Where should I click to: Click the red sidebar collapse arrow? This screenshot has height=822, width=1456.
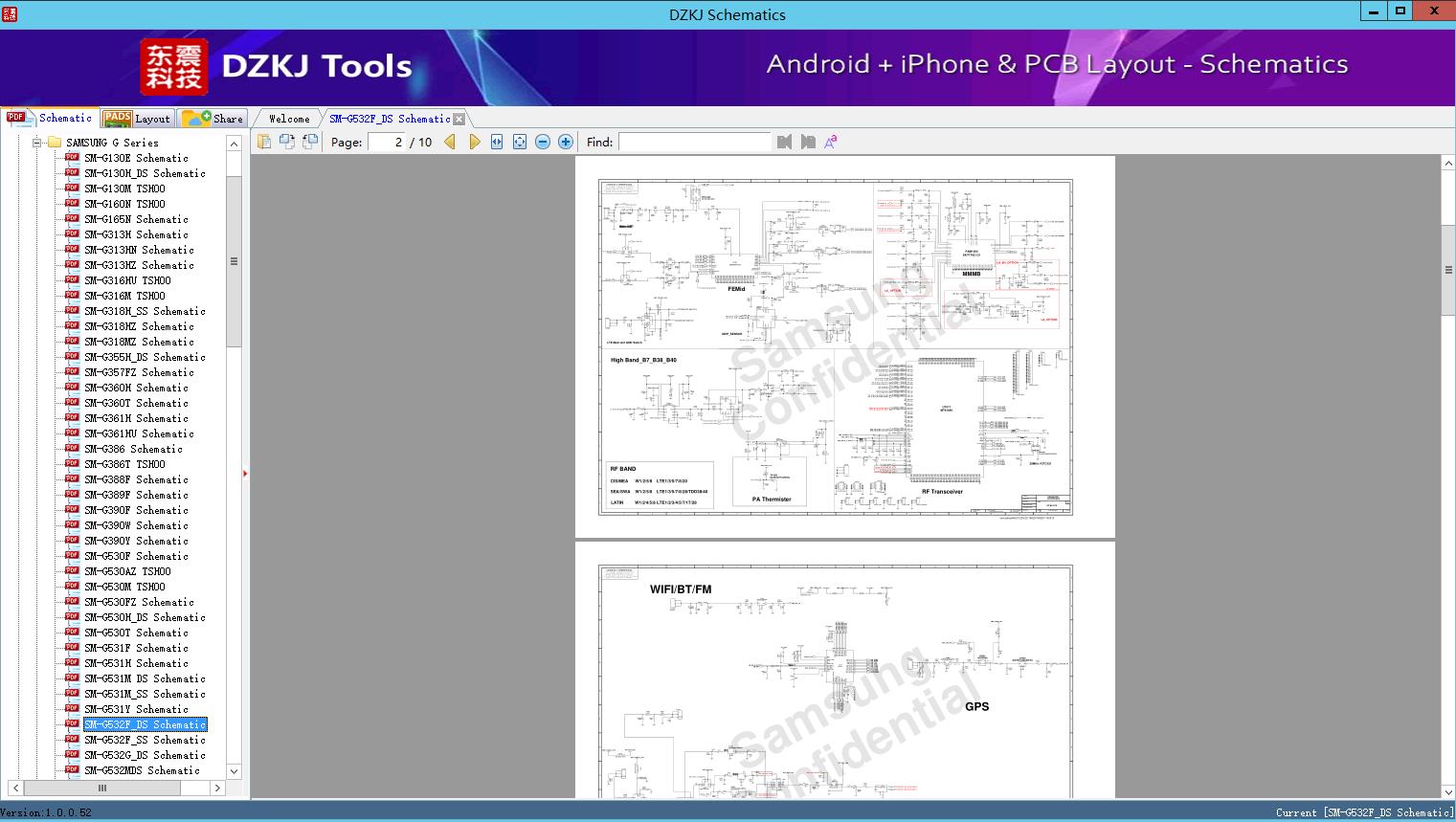[x=245, y=474]
